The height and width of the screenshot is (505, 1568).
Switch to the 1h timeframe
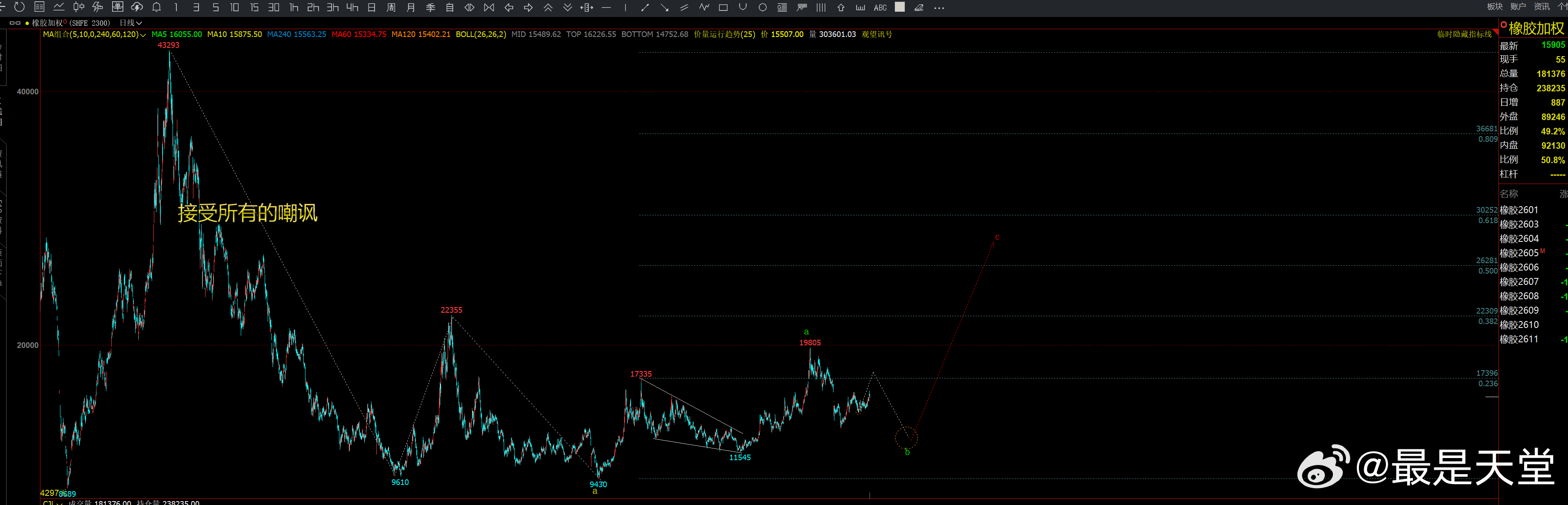tap(293, 8)
